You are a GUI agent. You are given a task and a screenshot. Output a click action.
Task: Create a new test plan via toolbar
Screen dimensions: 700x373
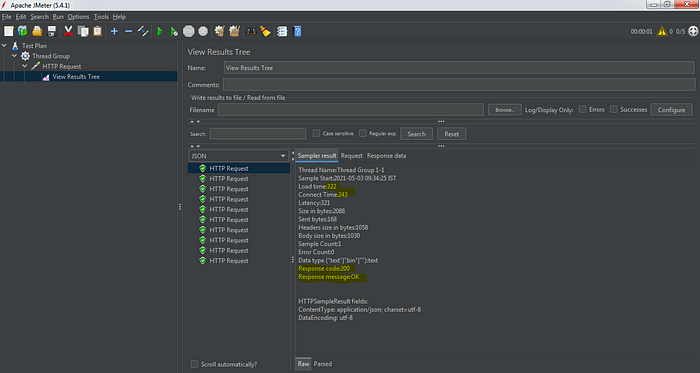click(8, 31)
